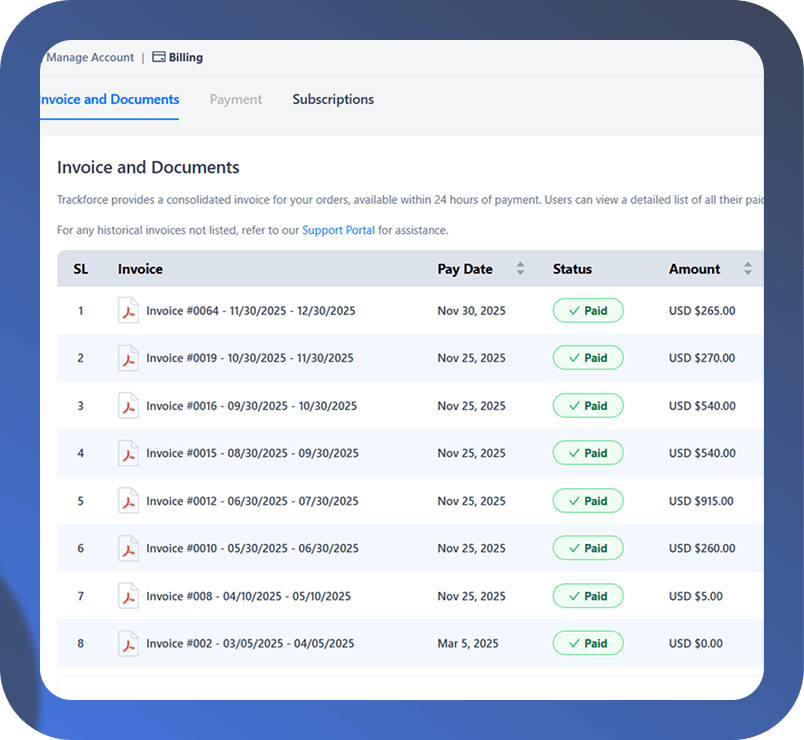Image resolution: width=804 pixels, height=740 pixels.
Task: Open Invoice #0064 - 11/30/2025 - 12/30/2025
Action: pyautogui.click(x=251, y=311)
